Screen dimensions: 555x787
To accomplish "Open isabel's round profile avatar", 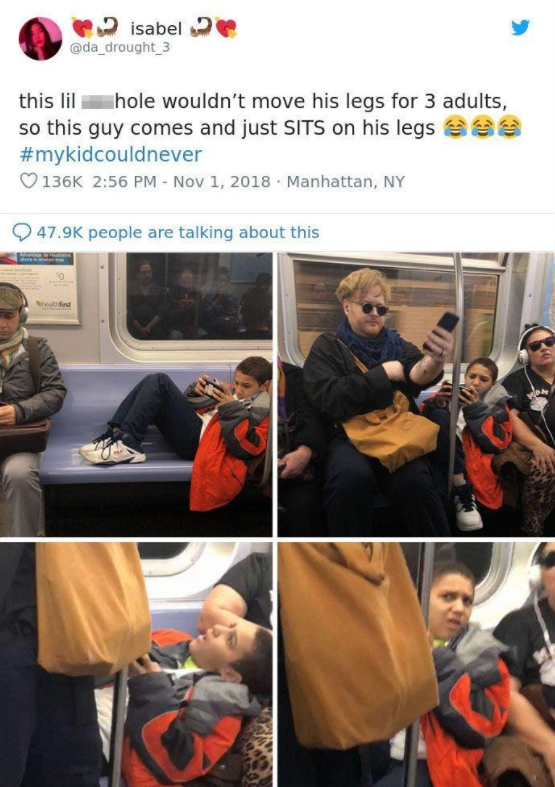I will pyautogui.click(x=40, y=39).
